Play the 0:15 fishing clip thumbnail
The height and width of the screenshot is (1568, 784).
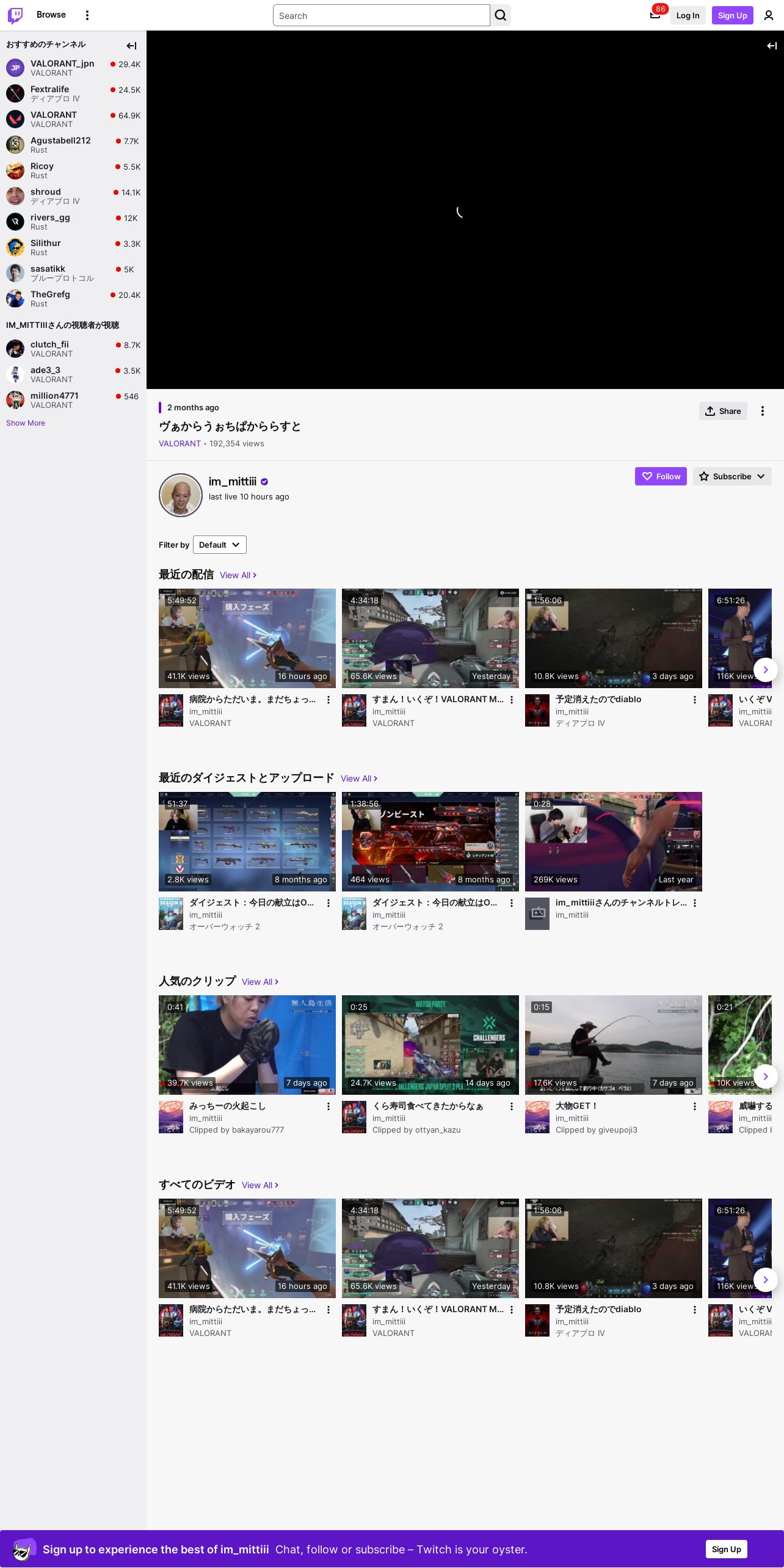point(614,1045)
